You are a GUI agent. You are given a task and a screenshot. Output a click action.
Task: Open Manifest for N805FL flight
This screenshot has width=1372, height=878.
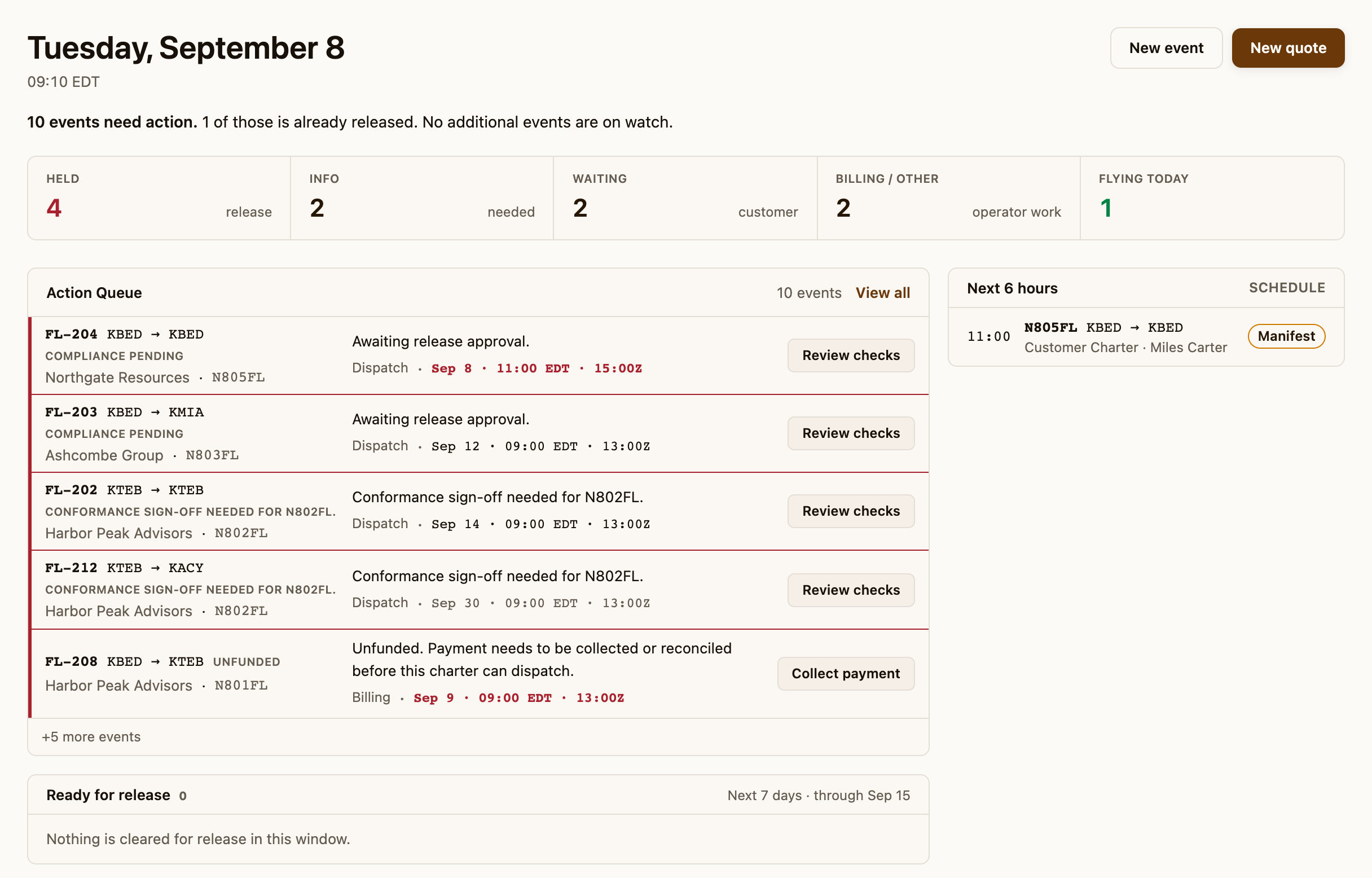click(x=1286, y=336)
